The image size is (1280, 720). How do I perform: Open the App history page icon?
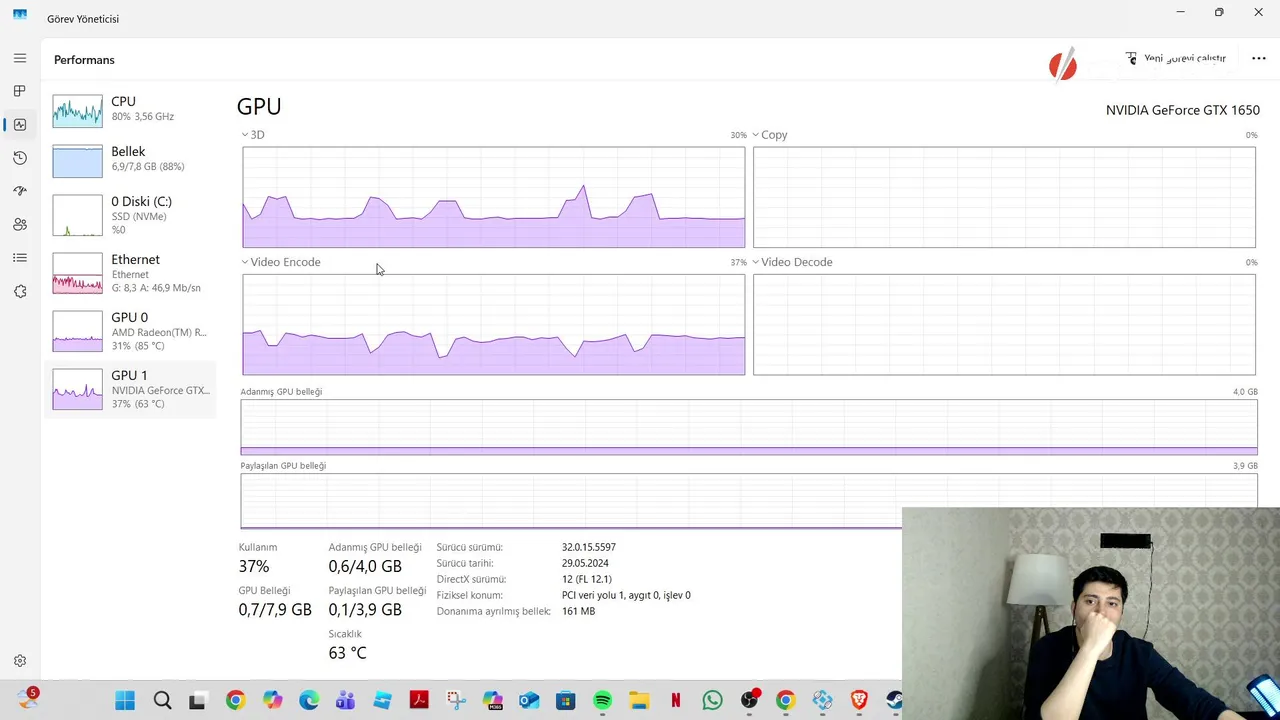pos(20,158)
